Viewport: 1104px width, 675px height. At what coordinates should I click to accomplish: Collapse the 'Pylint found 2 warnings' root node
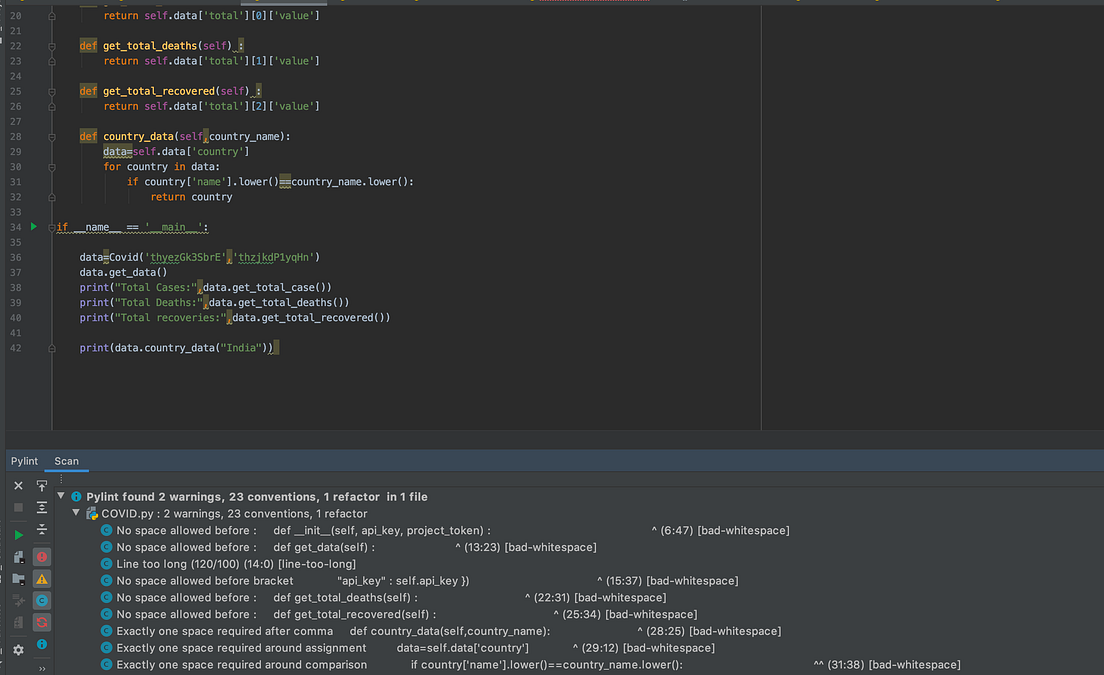pos(60,494)
